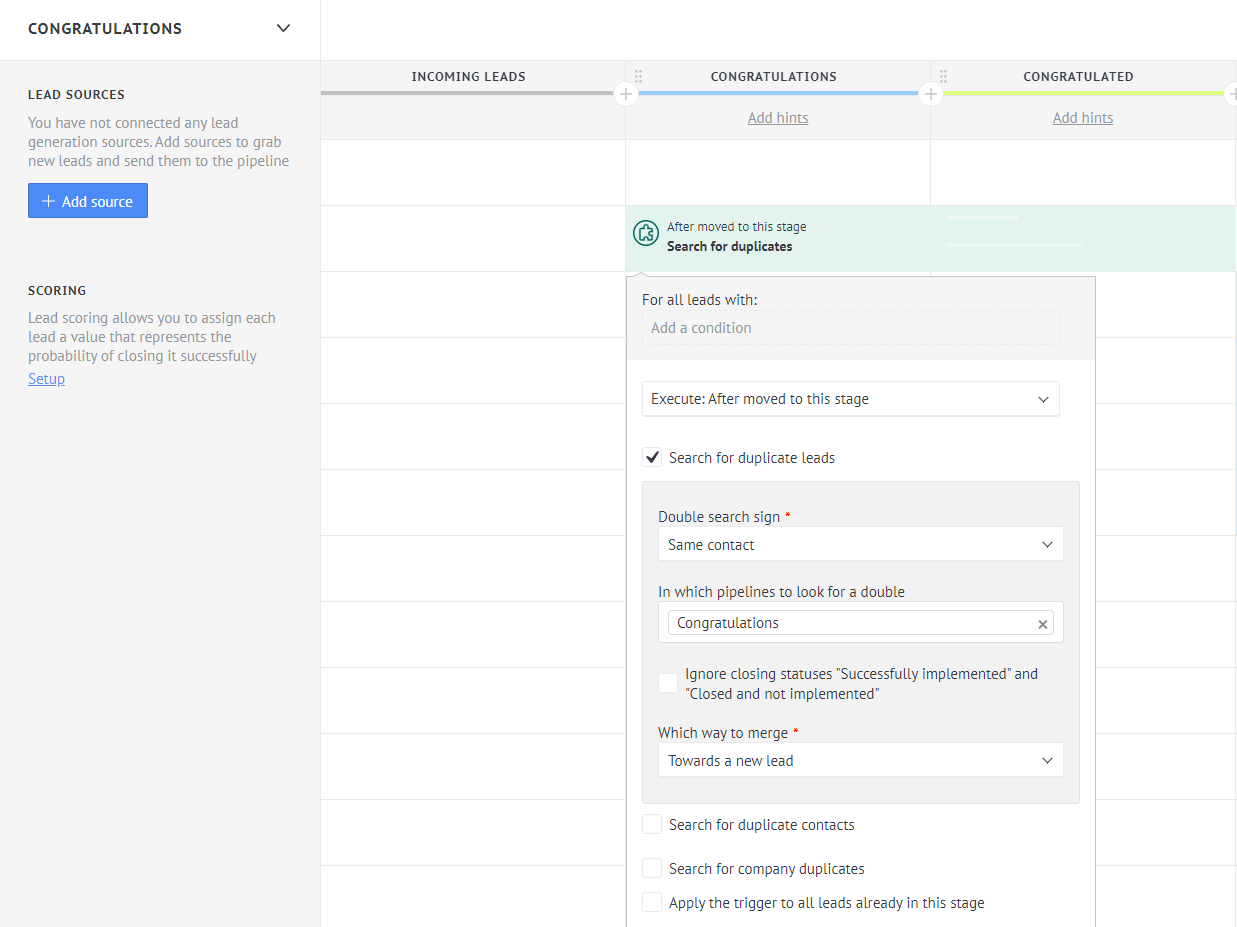
Task: Click the Add source button
Action: [88, 201]
